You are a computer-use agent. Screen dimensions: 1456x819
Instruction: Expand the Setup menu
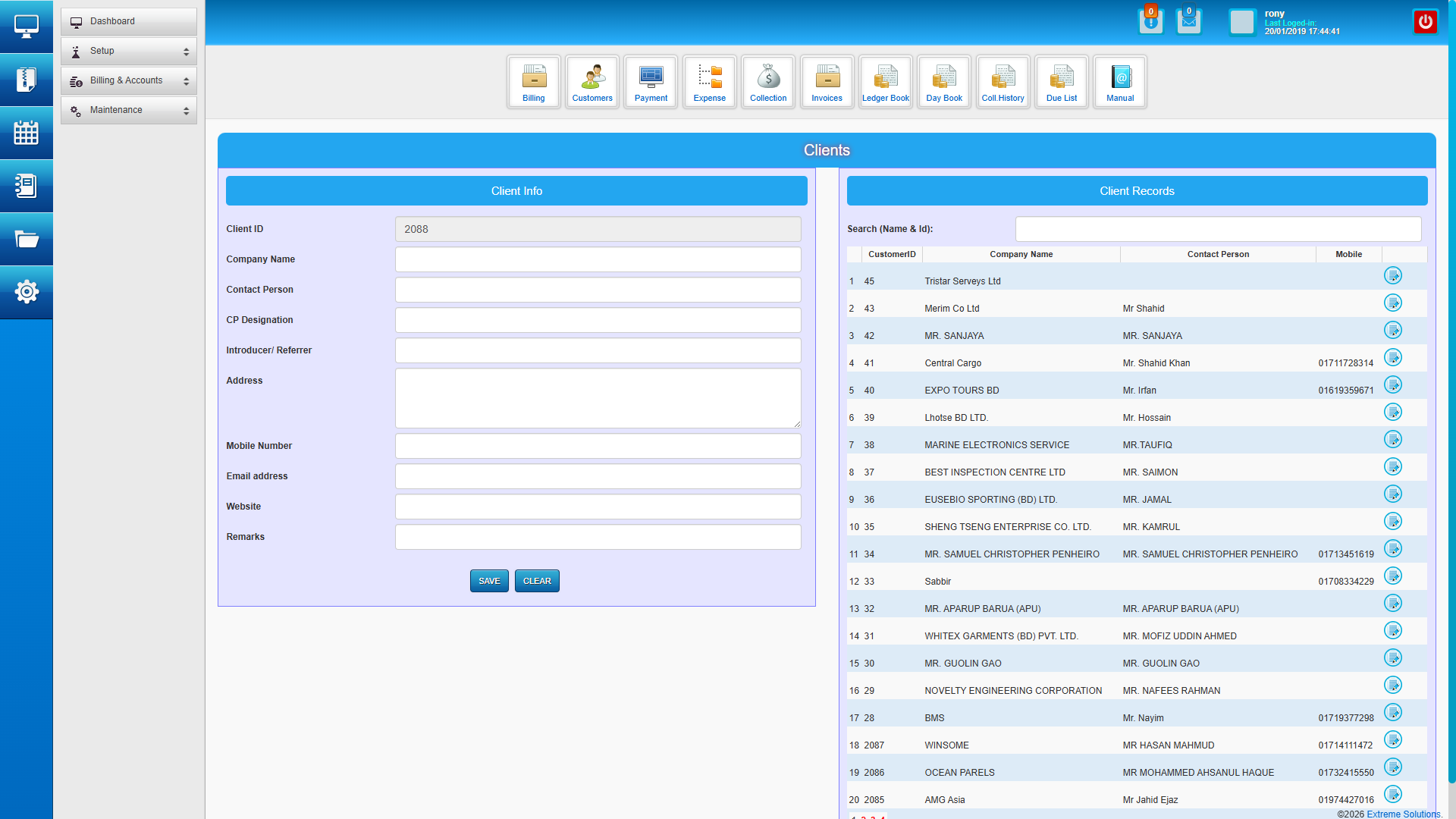click(129, 51)
